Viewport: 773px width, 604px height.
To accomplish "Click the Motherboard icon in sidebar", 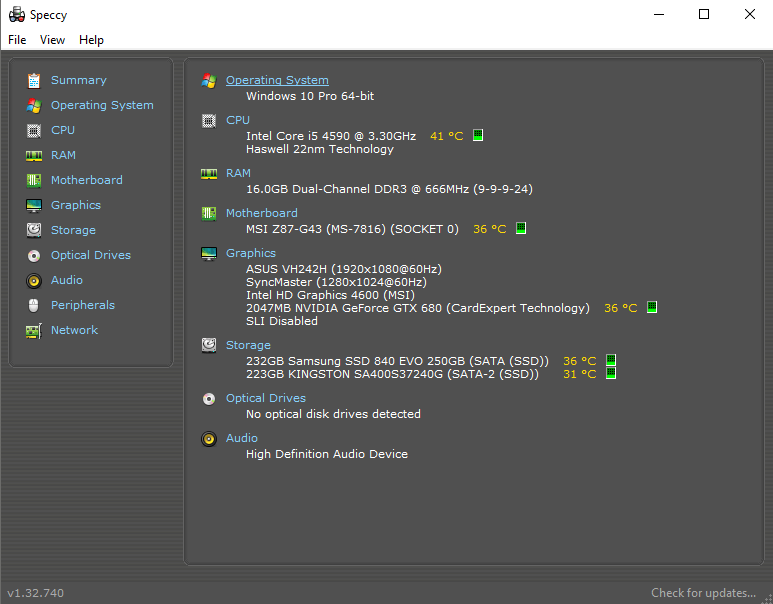I will pos(34,180).
